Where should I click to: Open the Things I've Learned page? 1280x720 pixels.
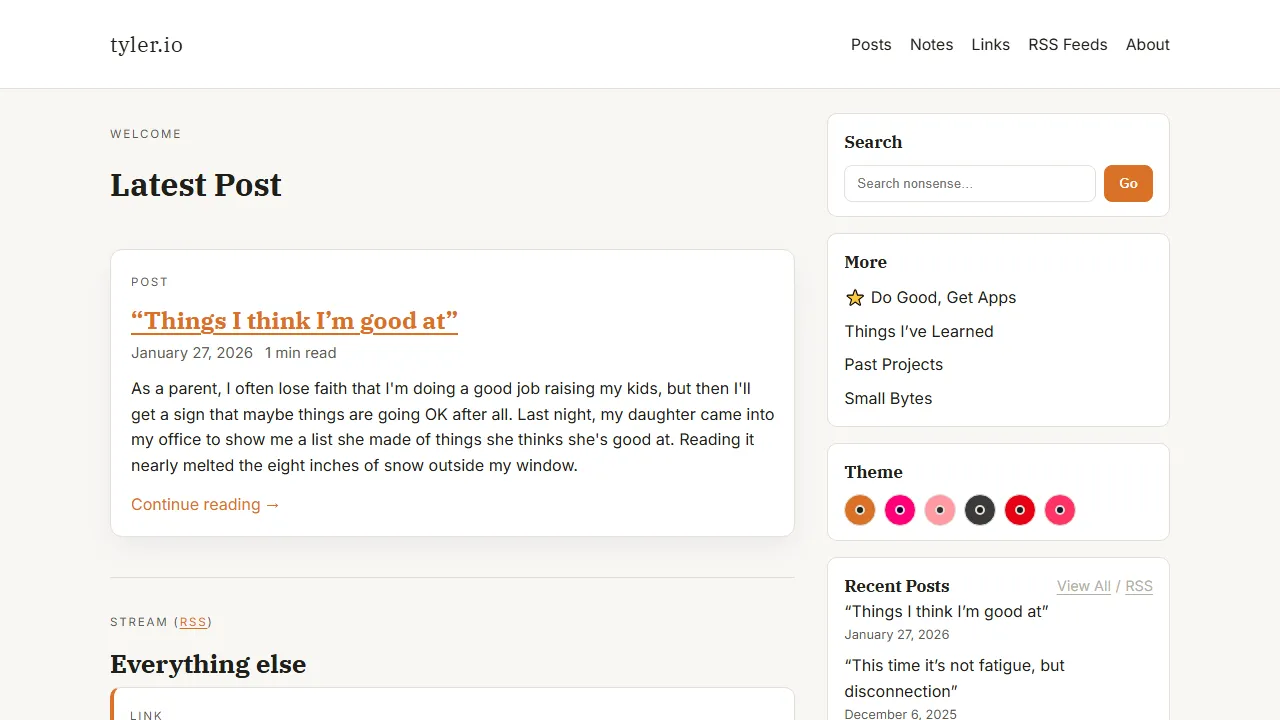[919, 331]
